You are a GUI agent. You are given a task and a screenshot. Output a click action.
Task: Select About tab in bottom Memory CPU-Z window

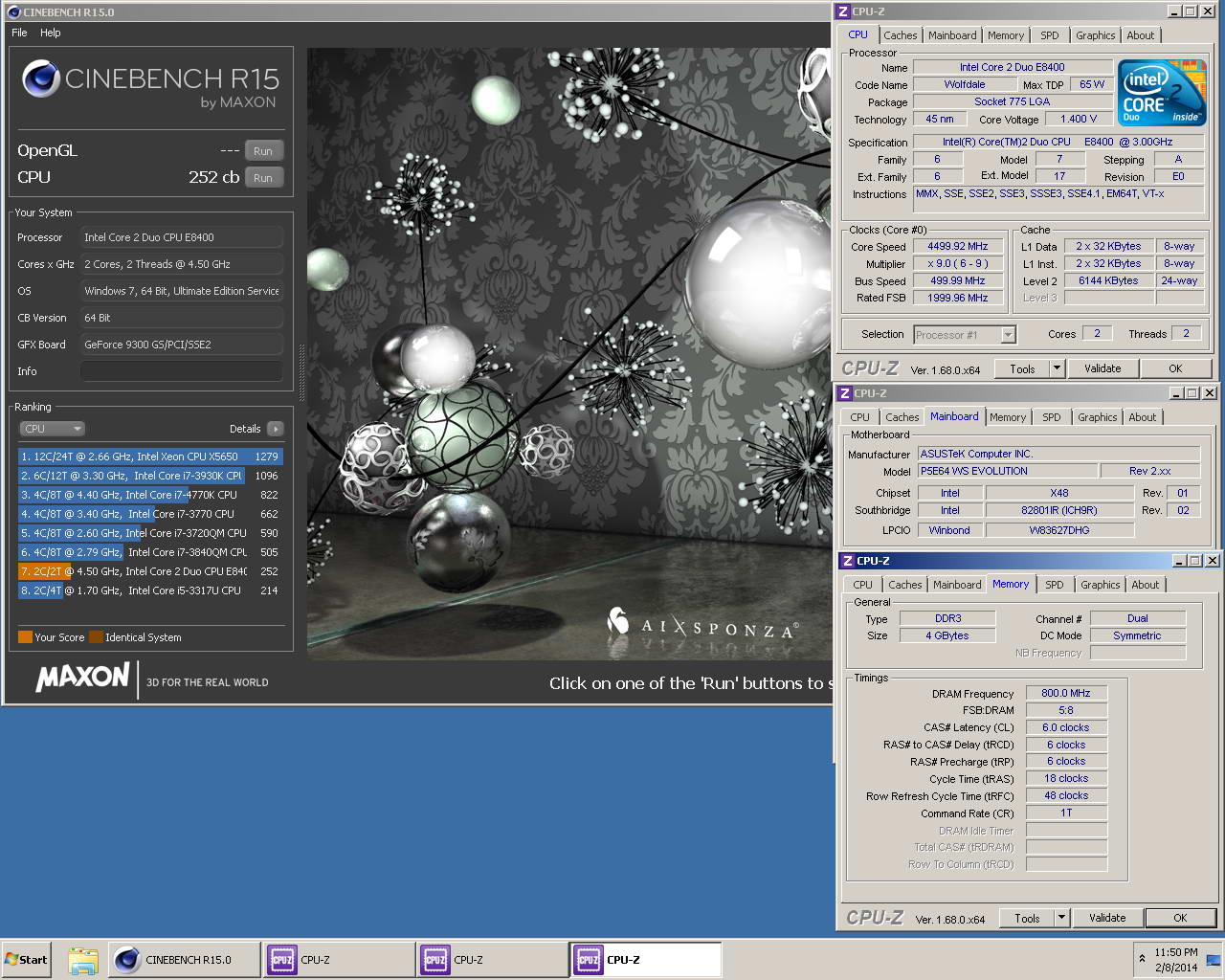coord(1146,585)
